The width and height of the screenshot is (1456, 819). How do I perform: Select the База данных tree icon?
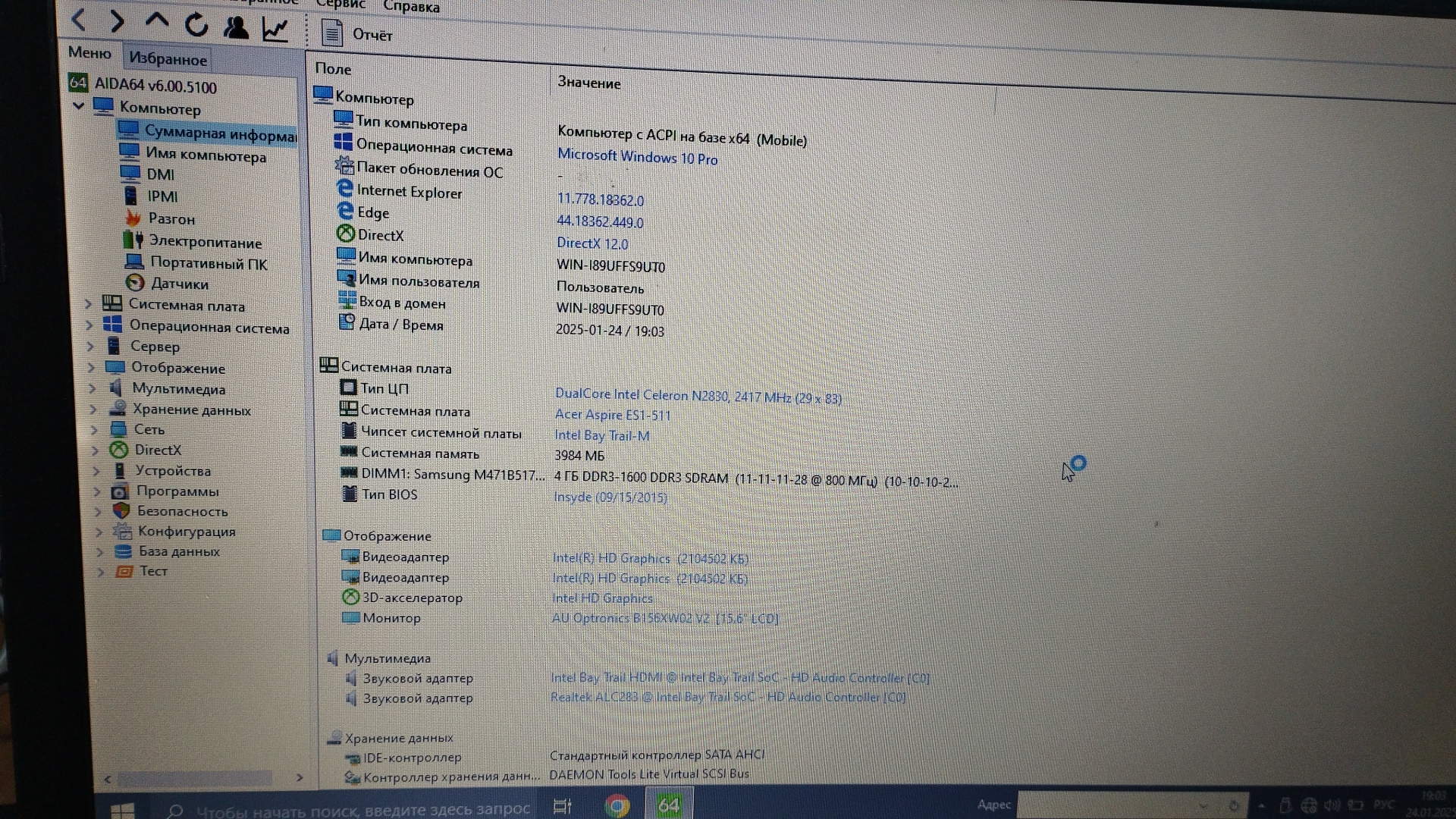coord(123,551)
